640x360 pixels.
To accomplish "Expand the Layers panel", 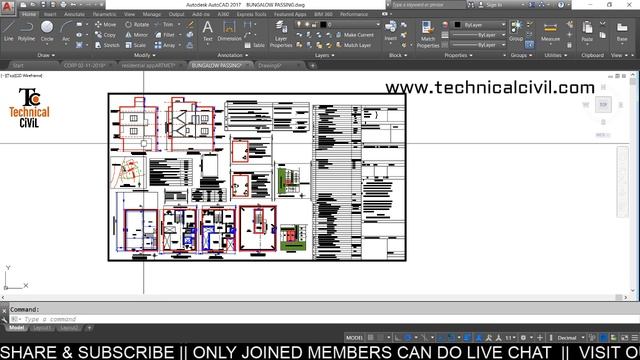I will (324, 55).
